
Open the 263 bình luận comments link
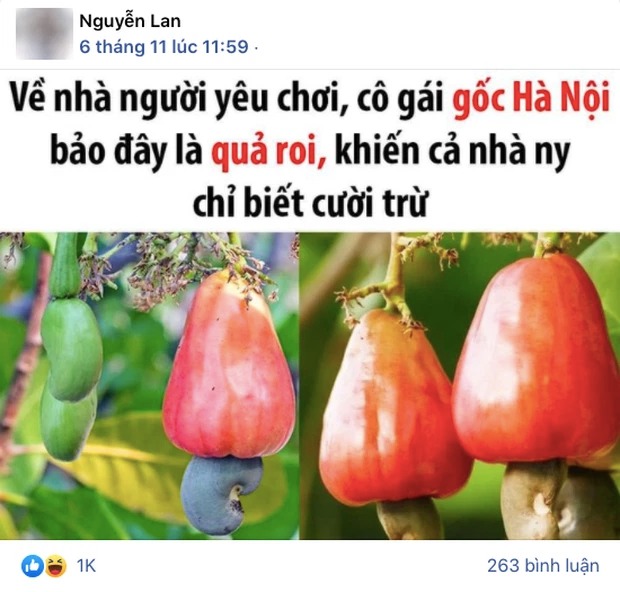coord(543,566)
